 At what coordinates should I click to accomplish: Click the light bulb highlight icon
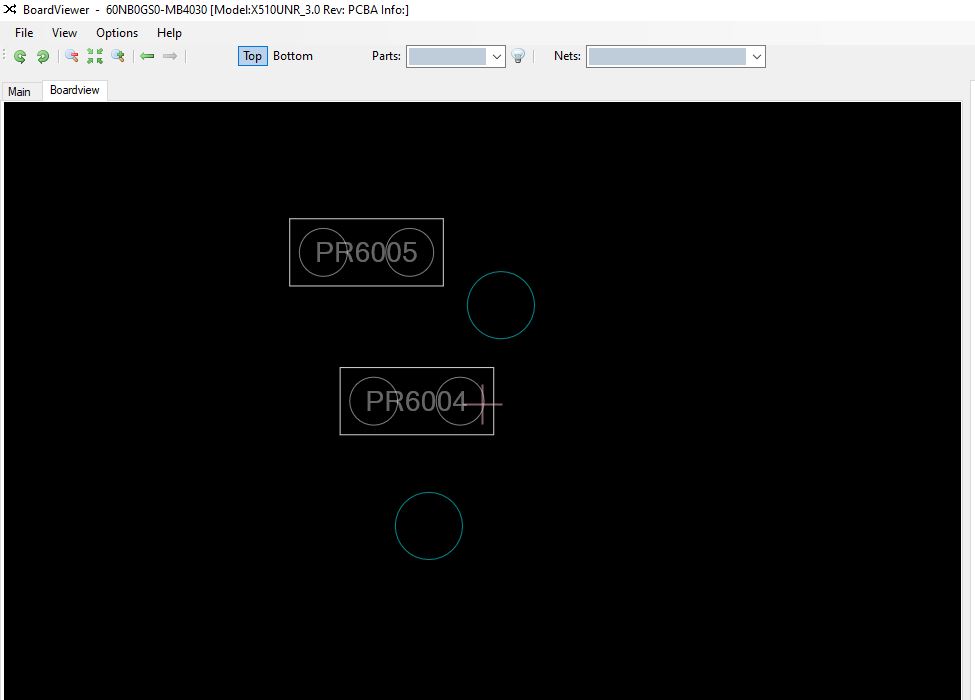(518, 57)
